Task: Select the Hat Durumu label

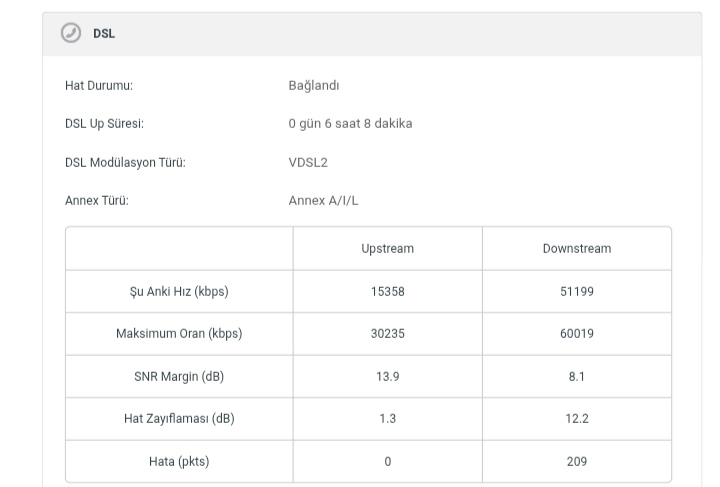Action: (x=99, y=86)
